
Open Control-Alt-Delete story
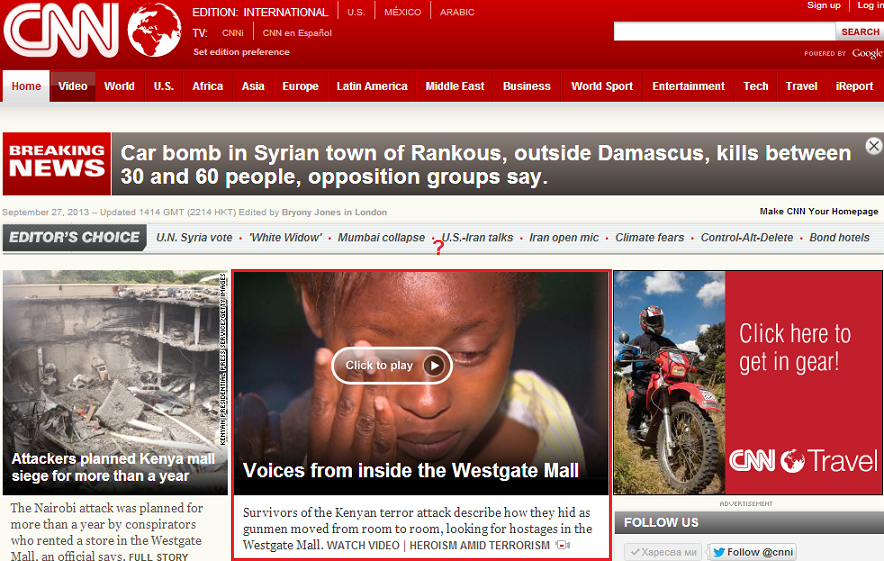746,237
